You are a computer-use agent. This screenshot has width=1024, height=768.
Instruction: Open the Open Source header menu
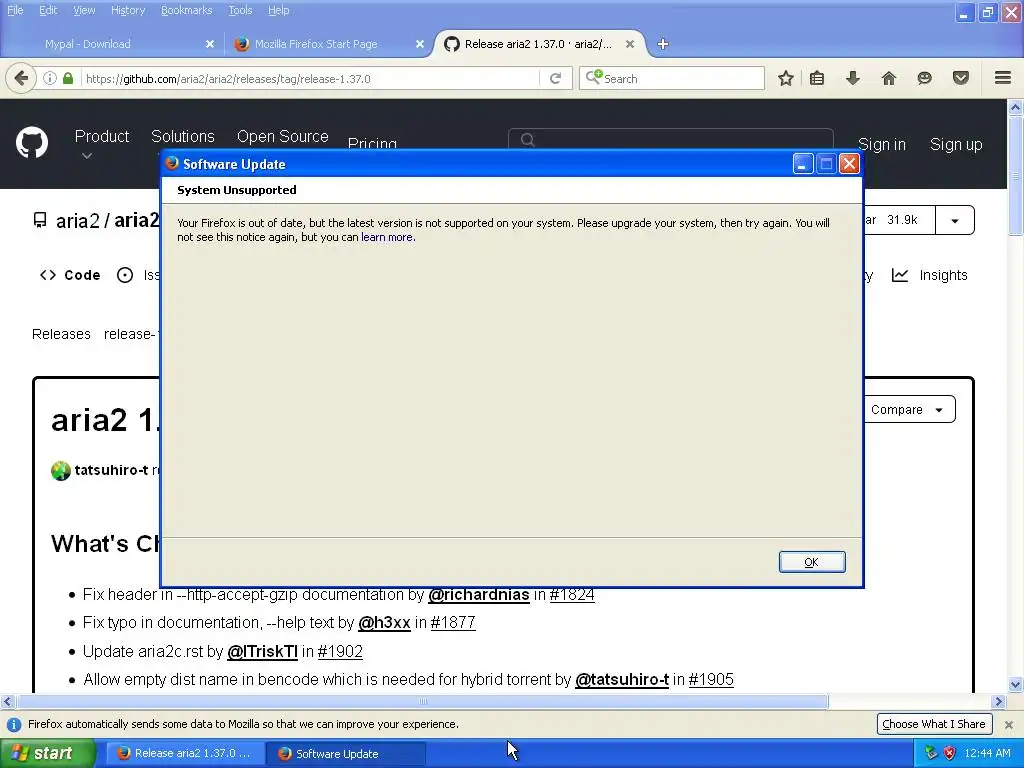click(x=283, y=136)
